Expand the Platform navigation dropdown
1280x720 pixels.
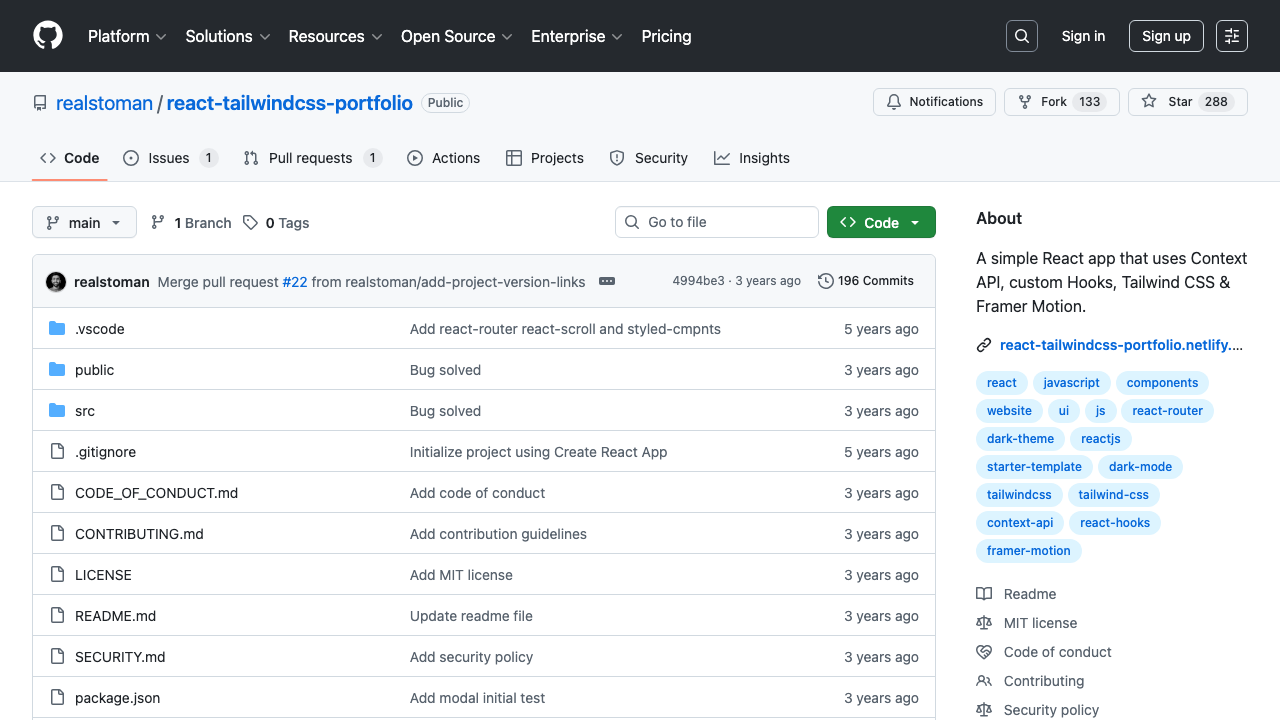click(127, 36)
